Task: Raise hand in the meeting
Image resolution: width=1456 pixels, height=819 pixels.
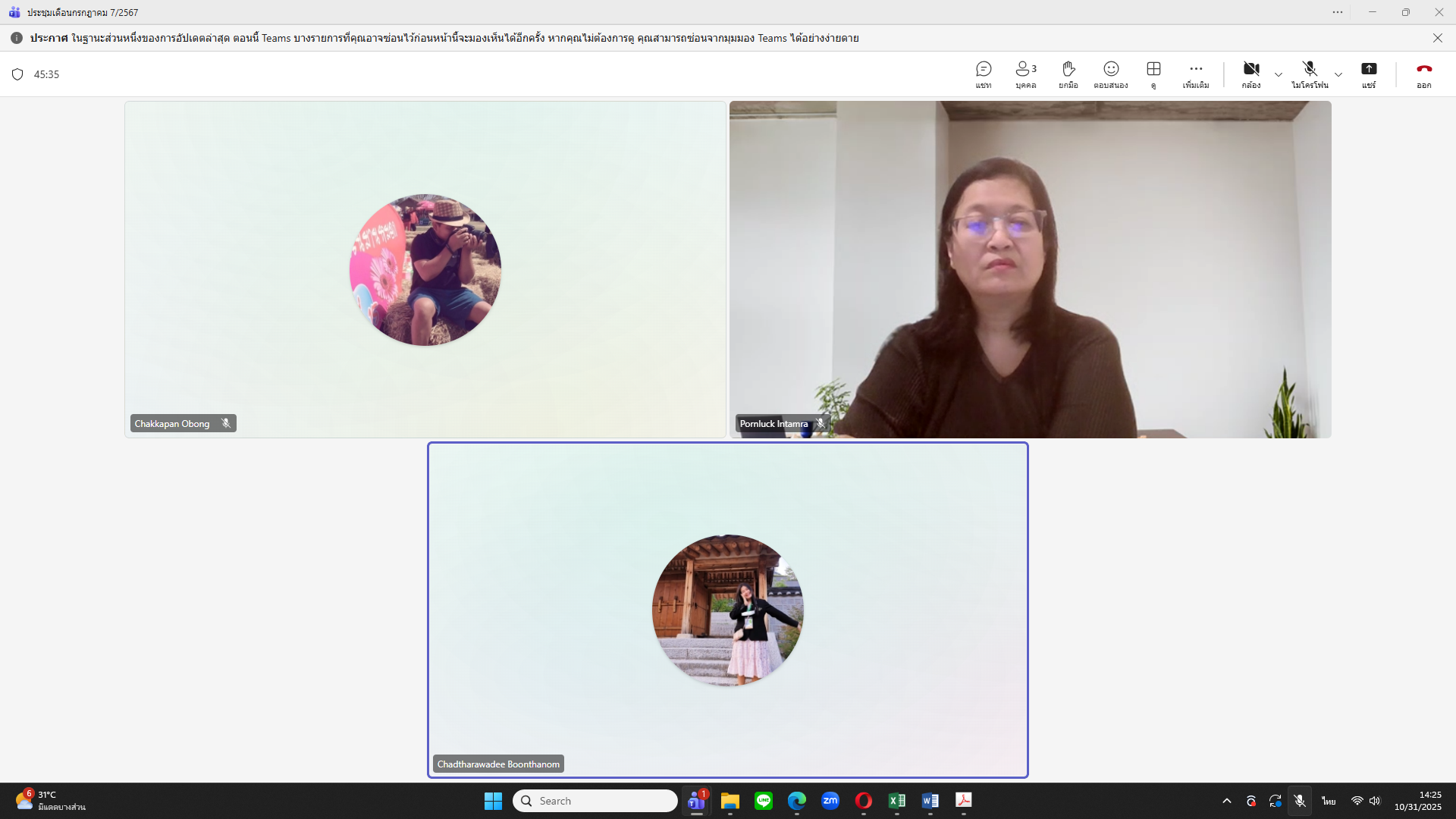Action: pyautogui.click(x=1068, y=74)
